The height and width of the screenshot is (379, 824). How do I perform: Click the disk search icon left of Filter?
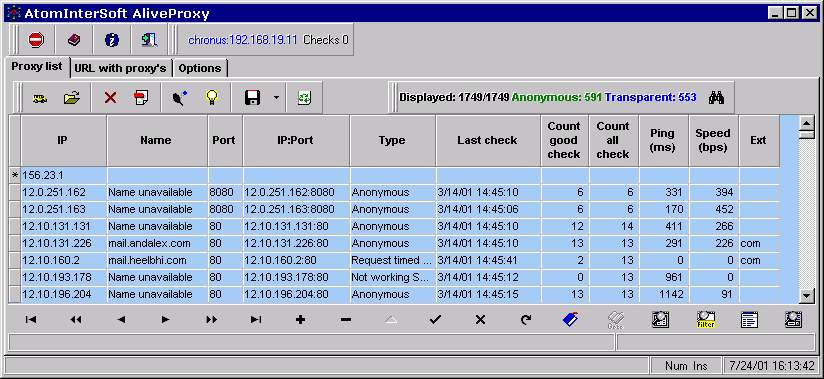coord(661,320)
